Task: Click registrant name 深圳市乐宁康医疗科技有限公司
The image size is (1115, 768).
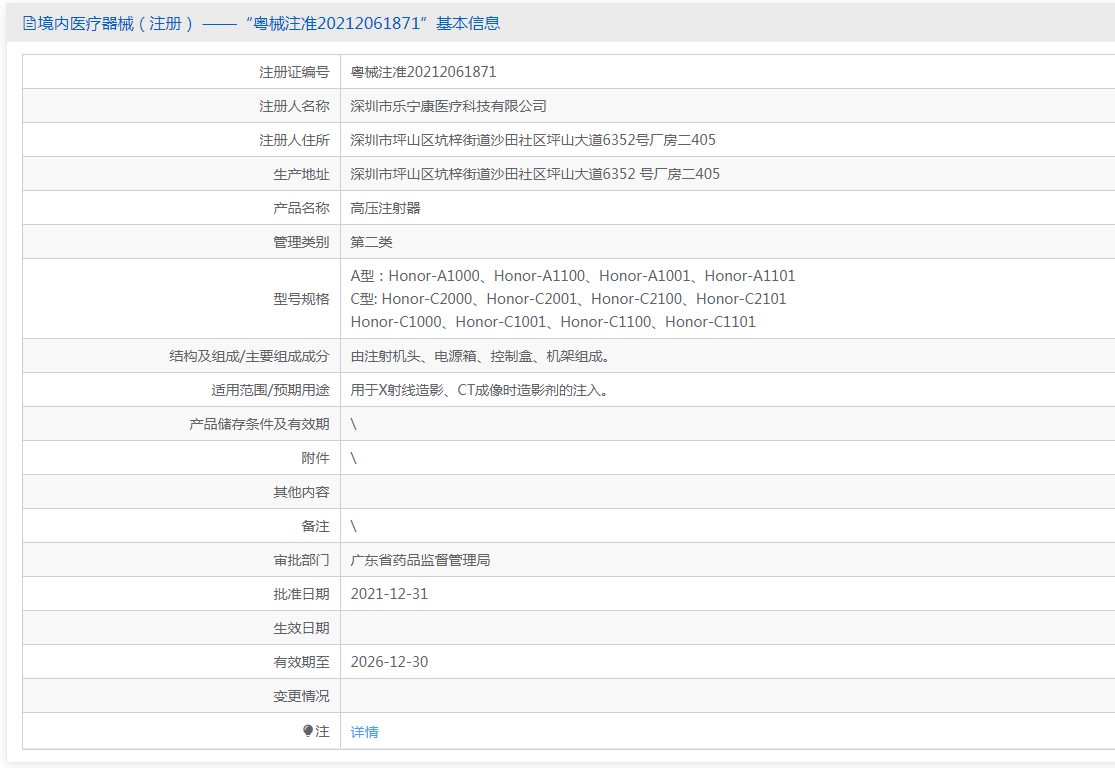Action: pos(449,106)
